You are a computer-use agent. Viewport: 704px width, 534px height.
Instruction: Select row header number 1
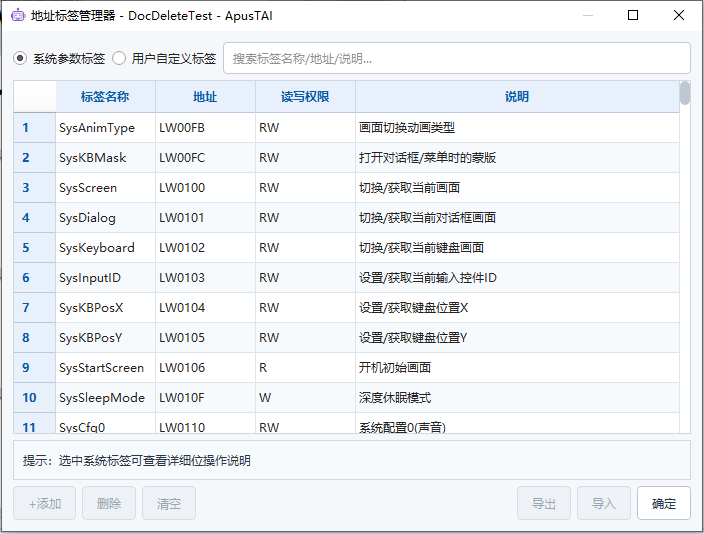35,128
